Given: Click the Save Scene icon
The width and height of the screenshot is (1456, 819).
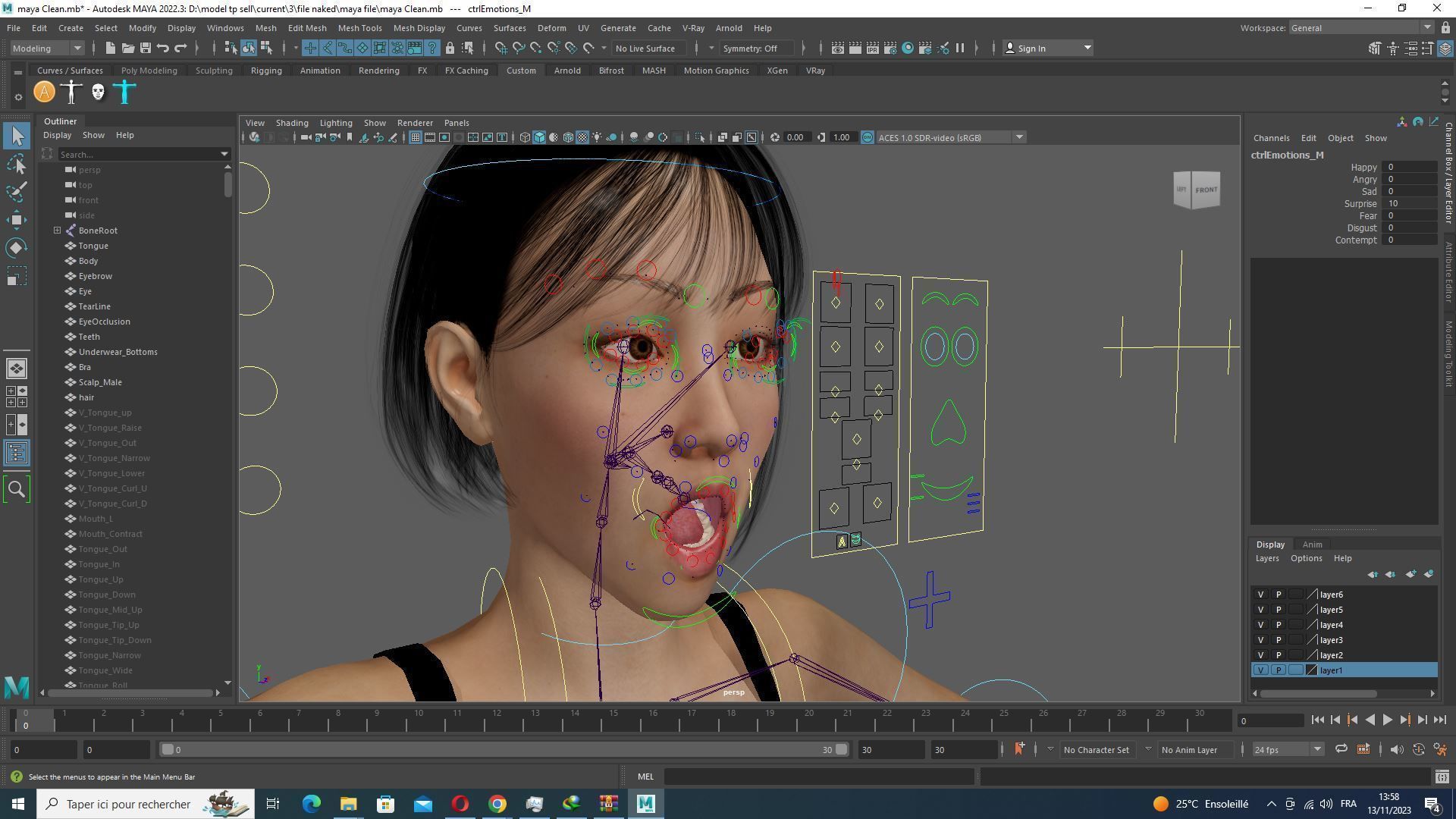Looking at the screenshot, I should pyautogui.click(x=145, y=48).
